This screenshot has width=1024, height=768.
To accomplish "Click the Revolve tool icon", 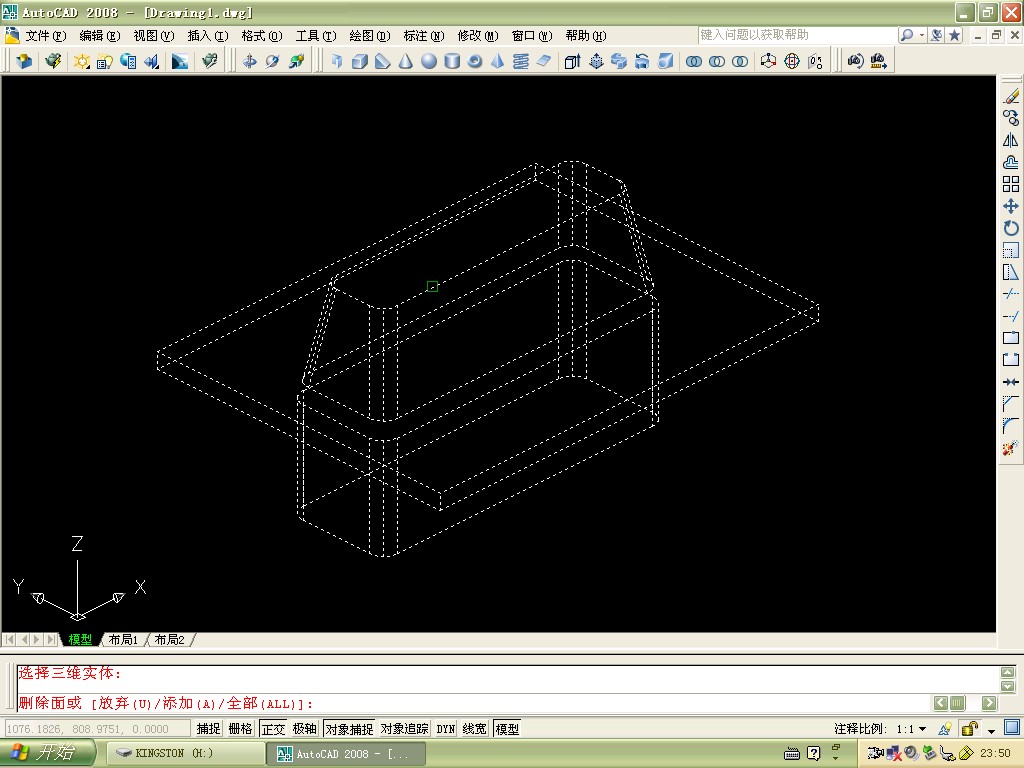I will [642, 61].
